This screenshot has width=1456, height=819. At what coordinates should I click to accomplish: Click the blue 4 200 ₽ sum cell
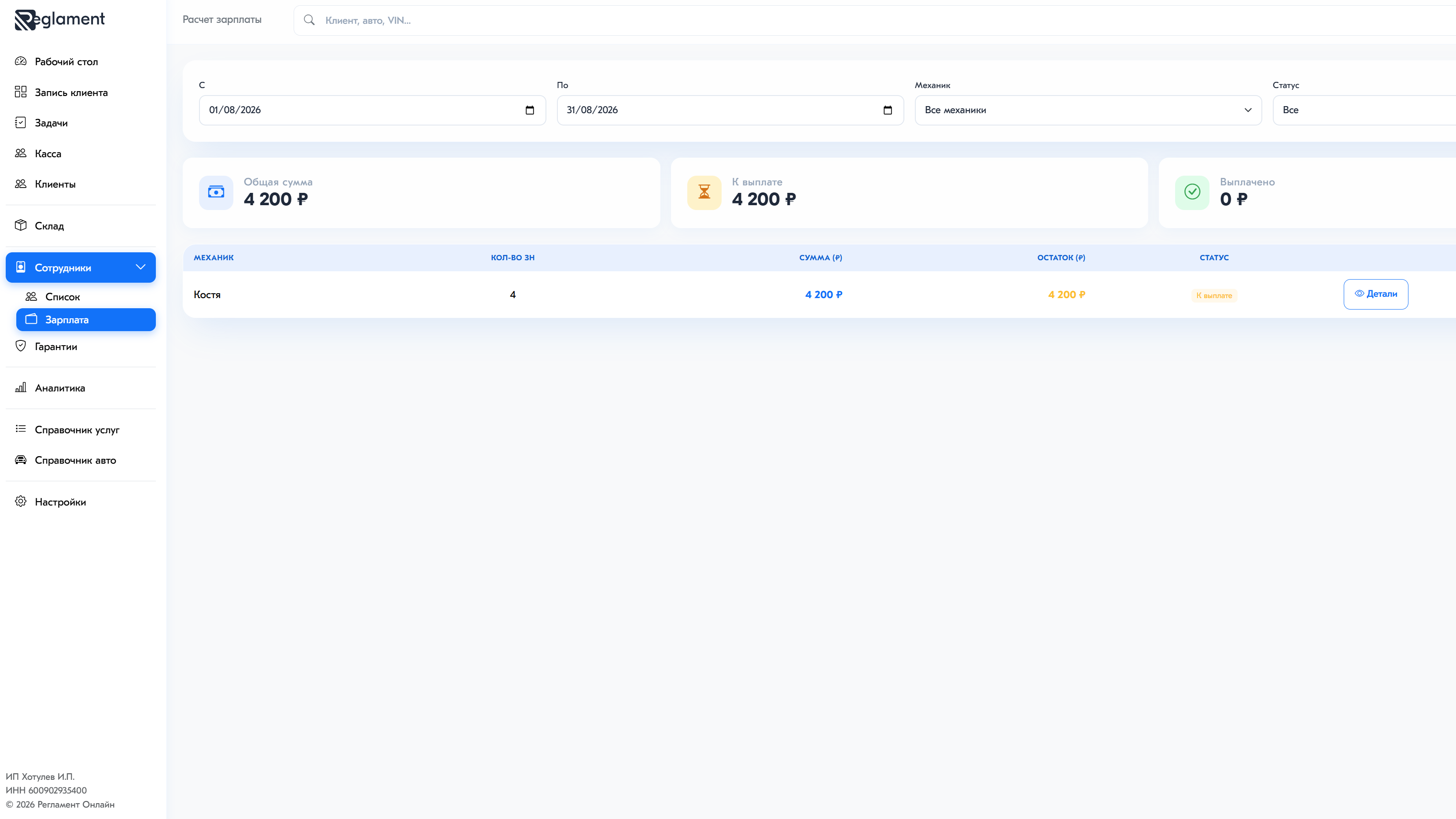[823, 295]
